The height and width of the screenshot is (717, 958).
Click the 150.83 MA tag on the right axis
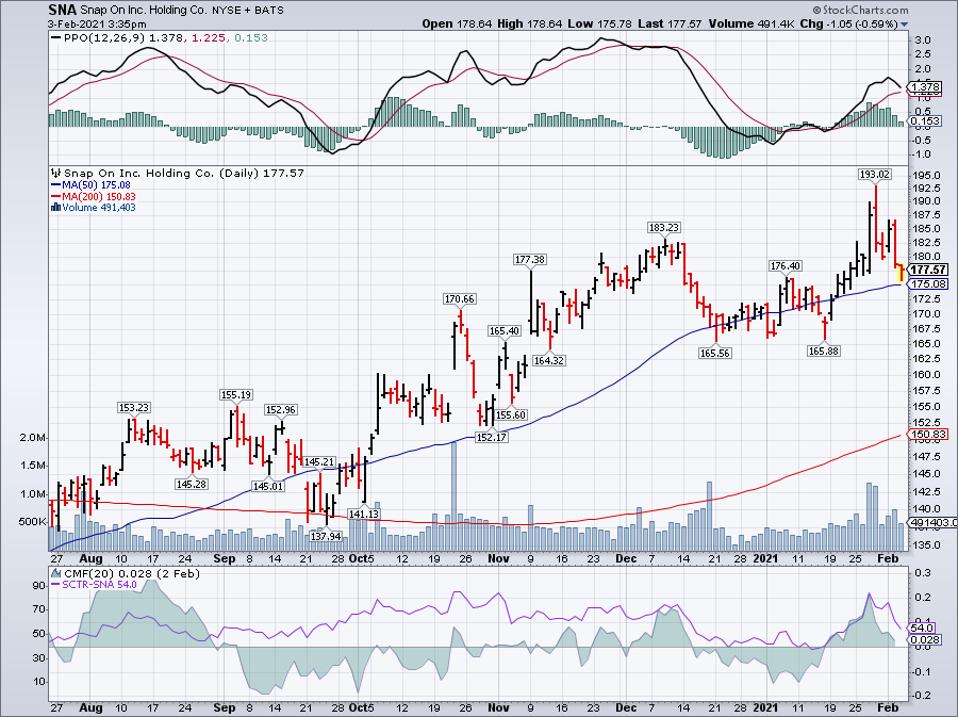pyautogui.click(x=928, y=435)
